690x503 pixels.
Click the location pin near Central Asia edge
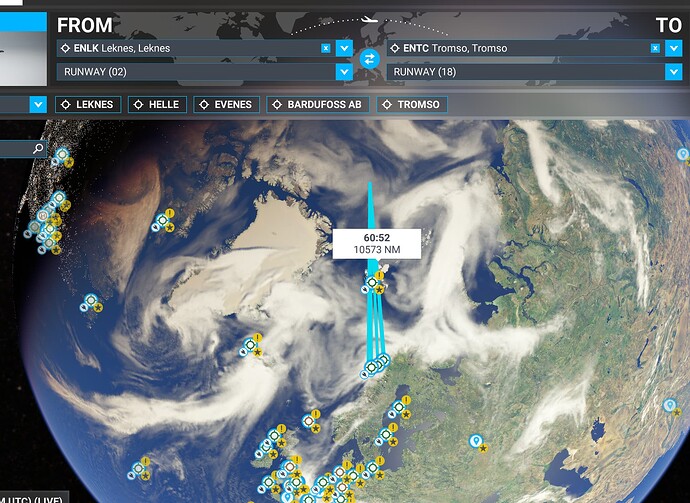(670, 405)
